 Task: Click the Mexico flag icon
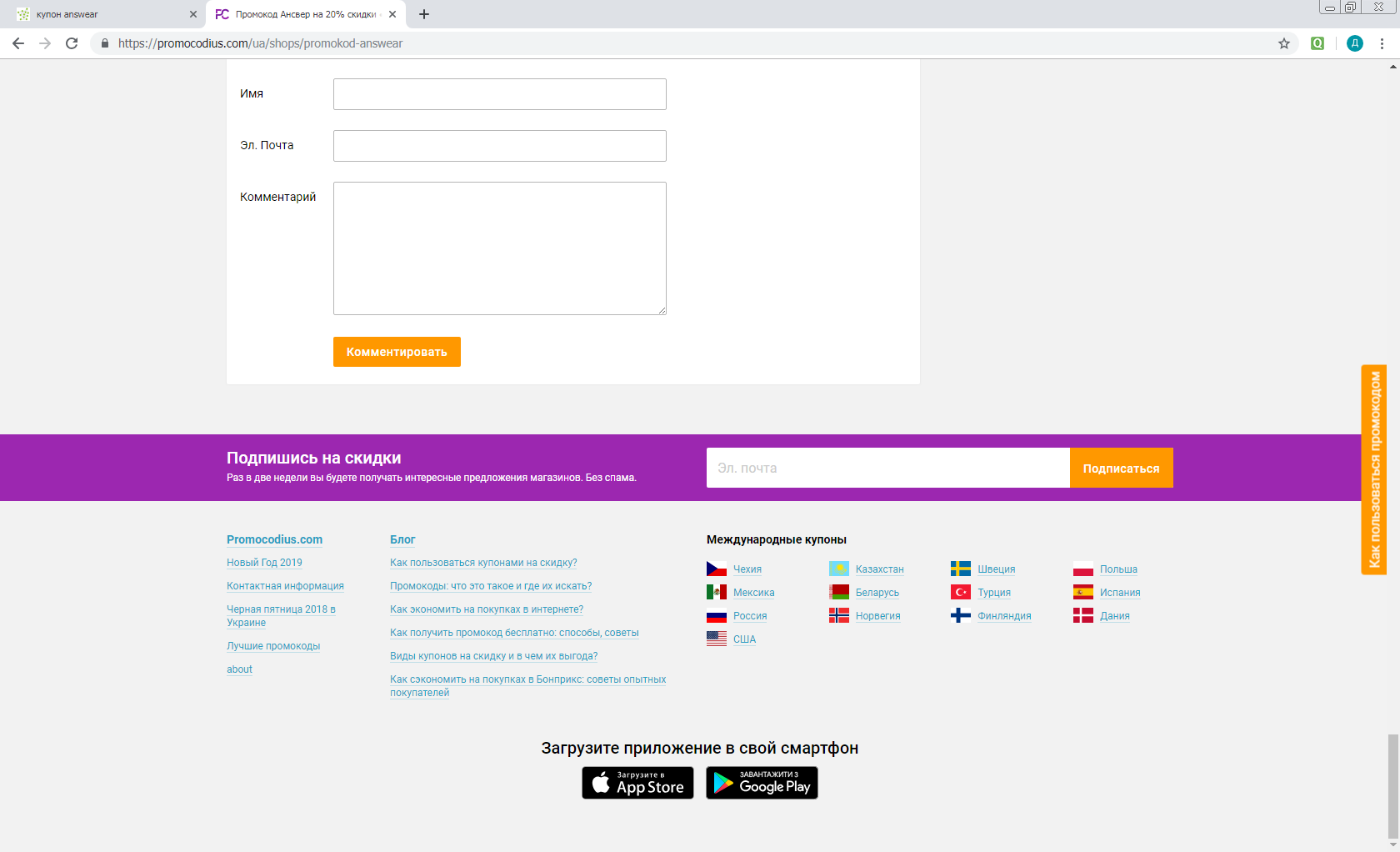coord(717,592)
